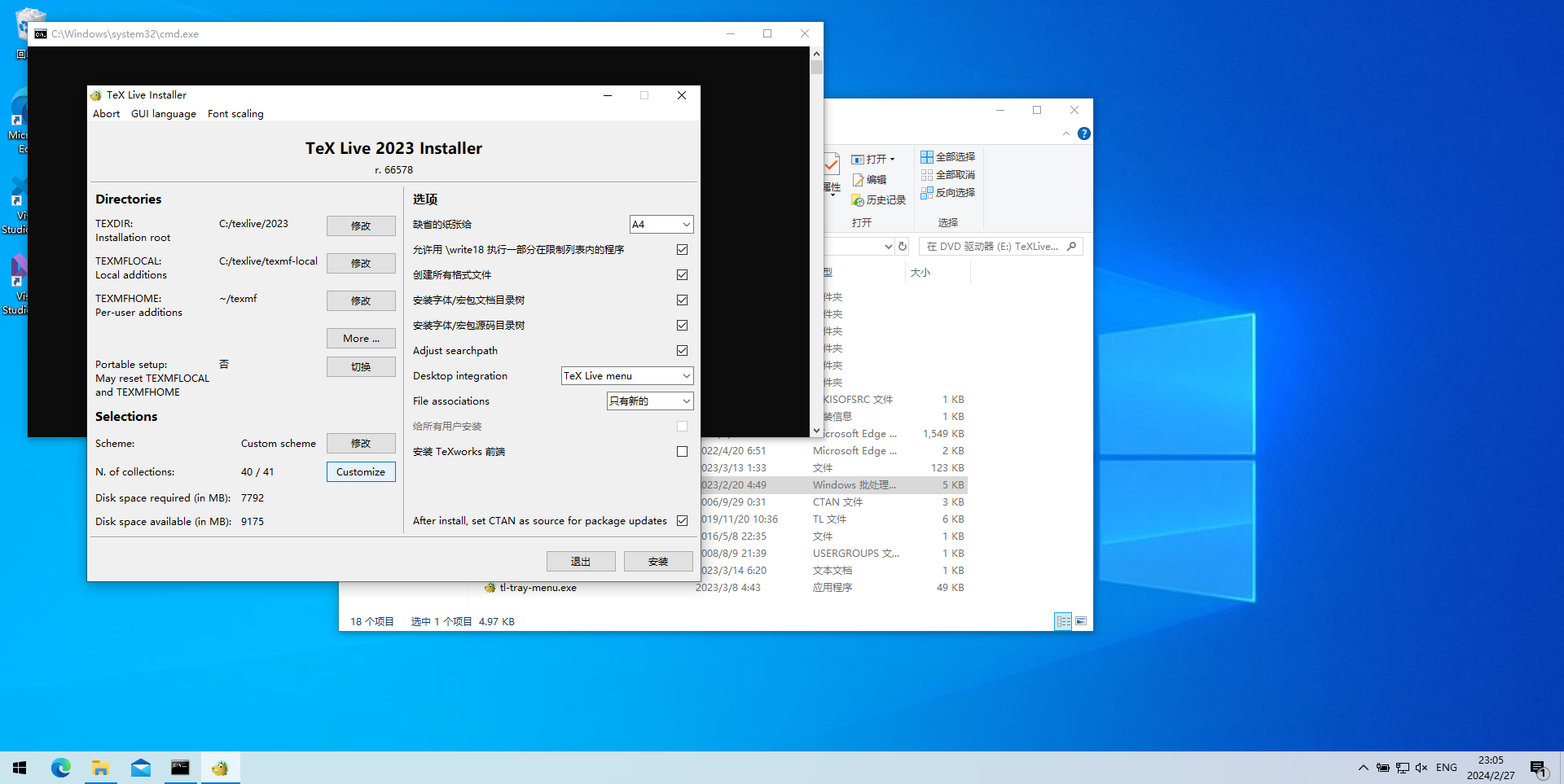Switch to the cmd.exe taskbar window
Viewport: 1564px width, 784px height.
point(180,768)
